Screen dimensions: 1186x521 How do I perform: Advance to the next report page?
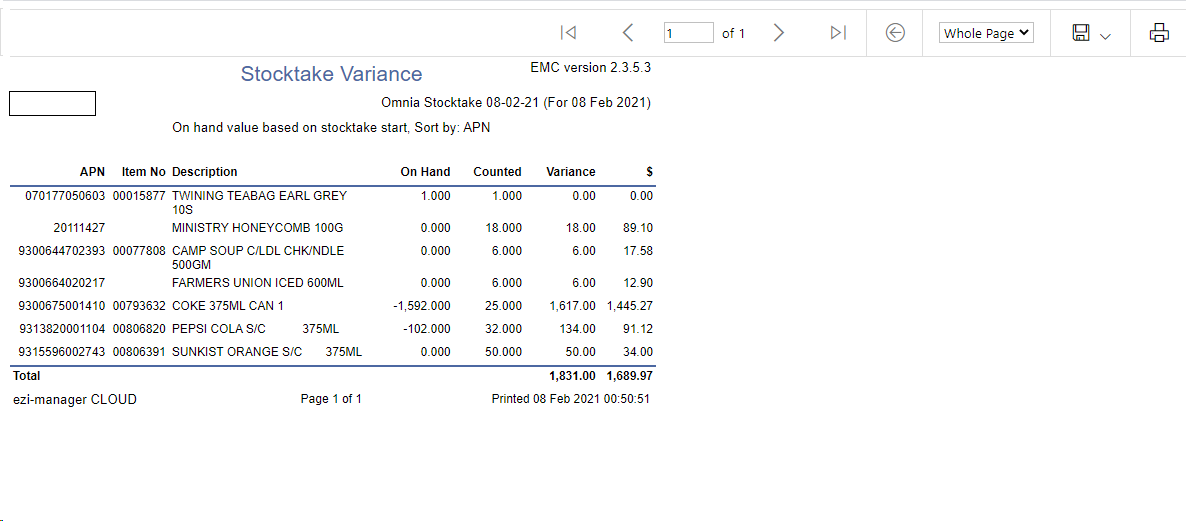(x=779, y=33)
